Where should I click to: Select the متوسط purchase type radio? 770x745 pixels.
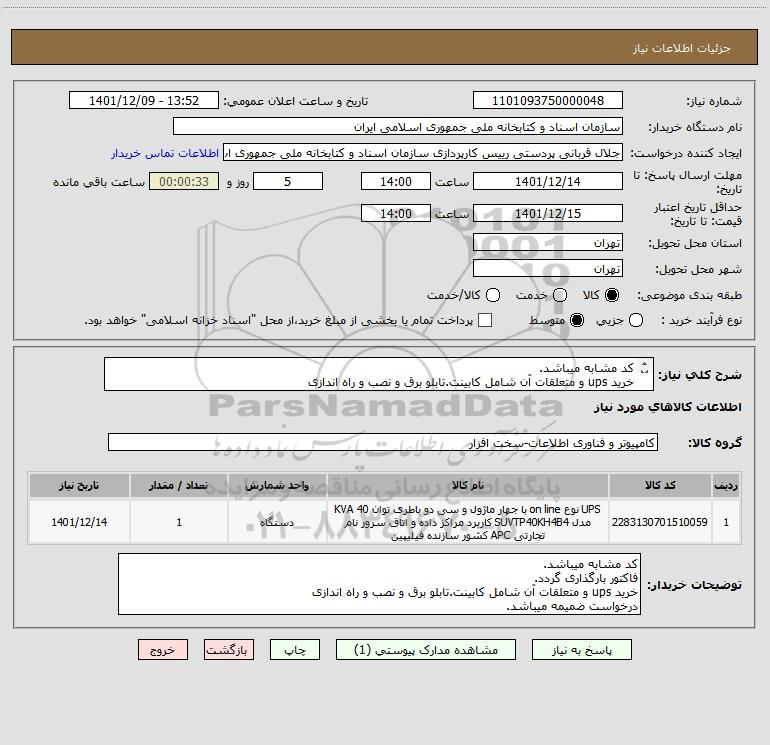click(577, 320)
